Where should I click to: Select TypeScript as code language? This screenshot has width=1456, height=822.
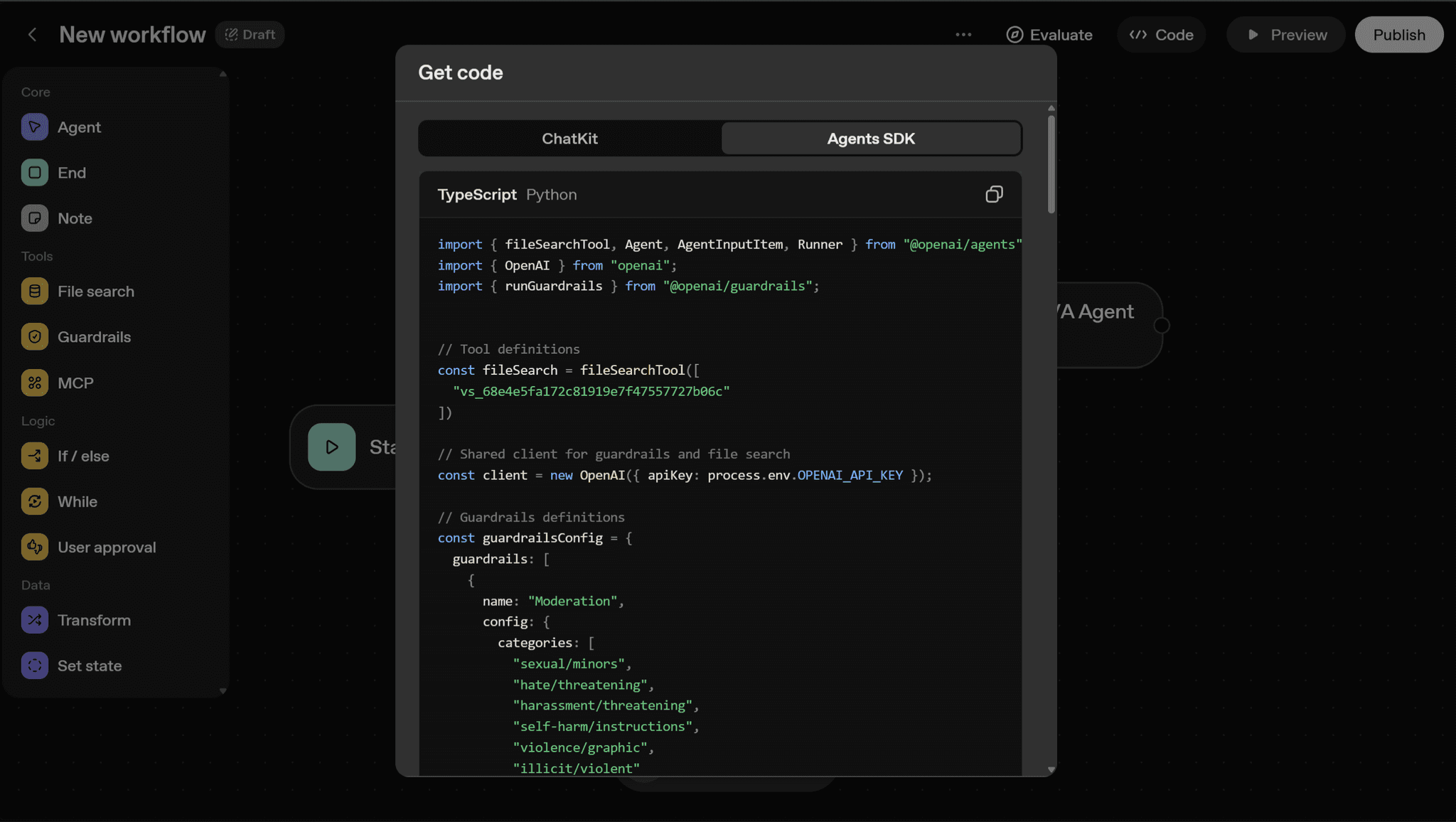tap(476, 193)
